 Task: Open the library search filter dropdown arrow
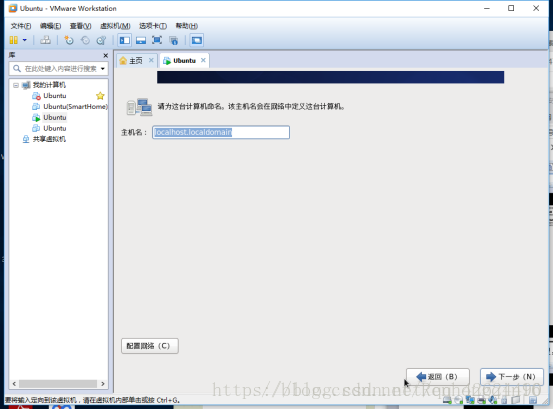click(103, 68)
